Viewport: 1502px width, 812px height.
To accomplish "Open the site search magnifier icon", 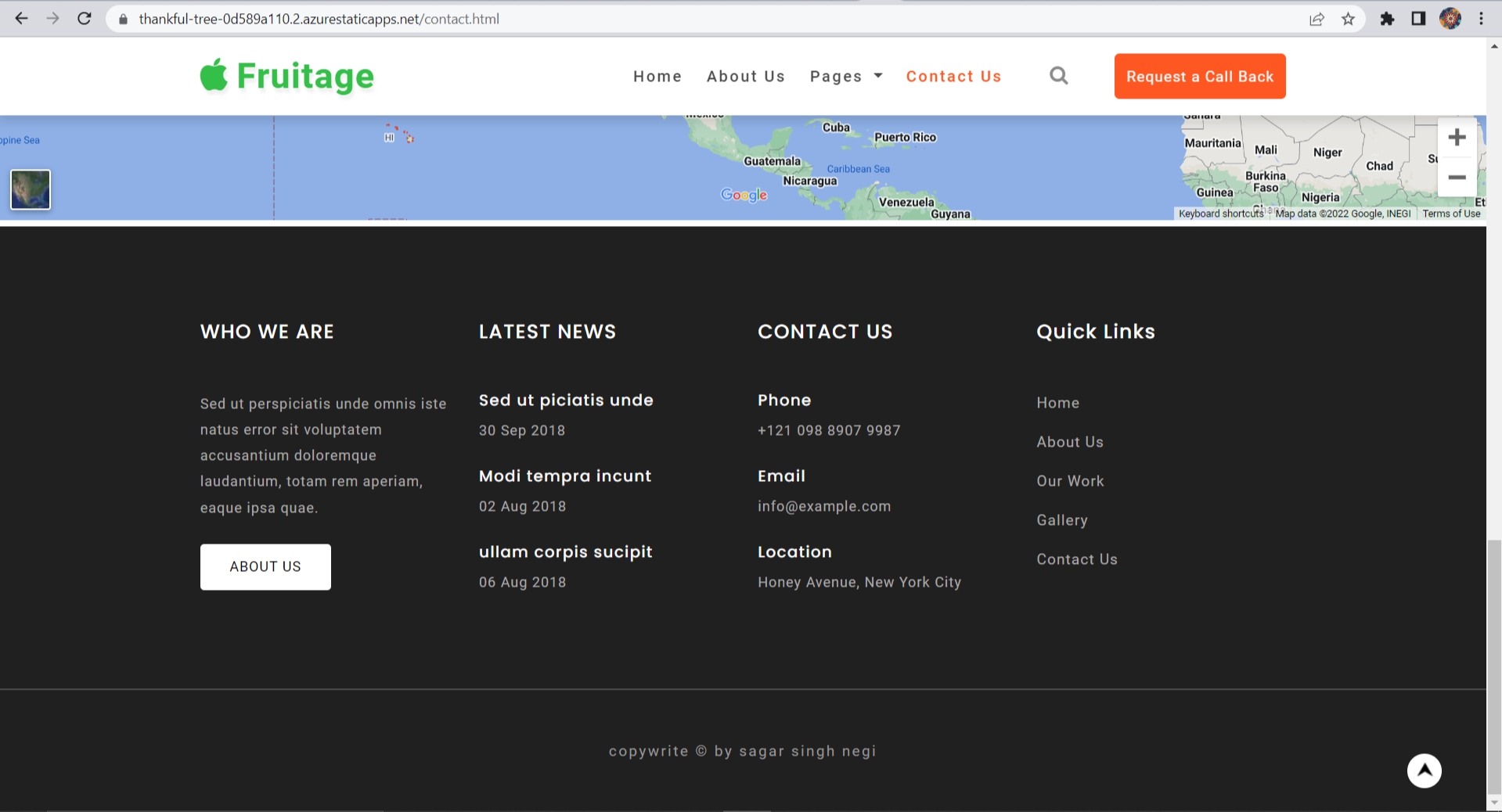I will pos(1059,76).
